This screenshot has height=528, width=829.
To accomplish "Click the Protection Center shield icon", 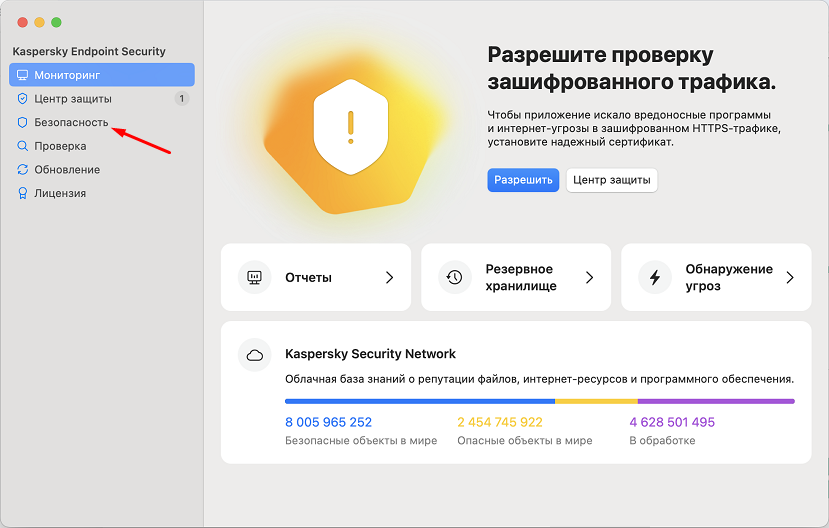I will click(23, 99).
